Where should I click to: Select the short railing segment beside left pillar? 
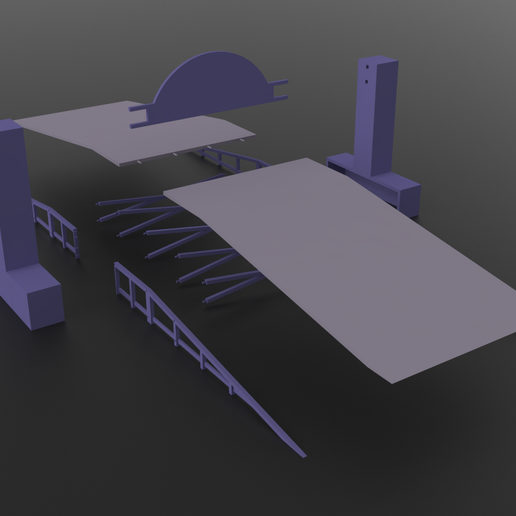coord(55,227)
